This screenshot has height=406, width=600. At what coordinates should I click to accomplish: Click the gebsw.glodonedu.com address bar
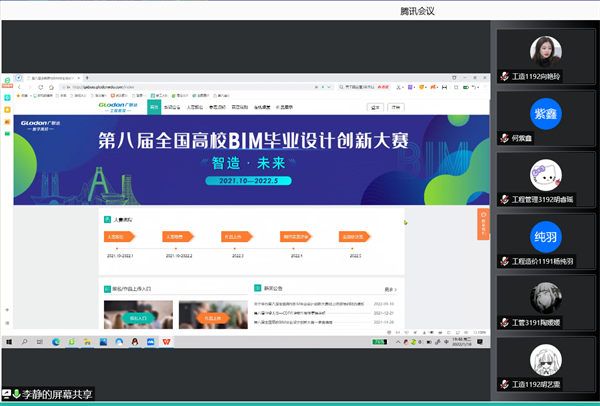pyautogui.click(x=197, y=87)
